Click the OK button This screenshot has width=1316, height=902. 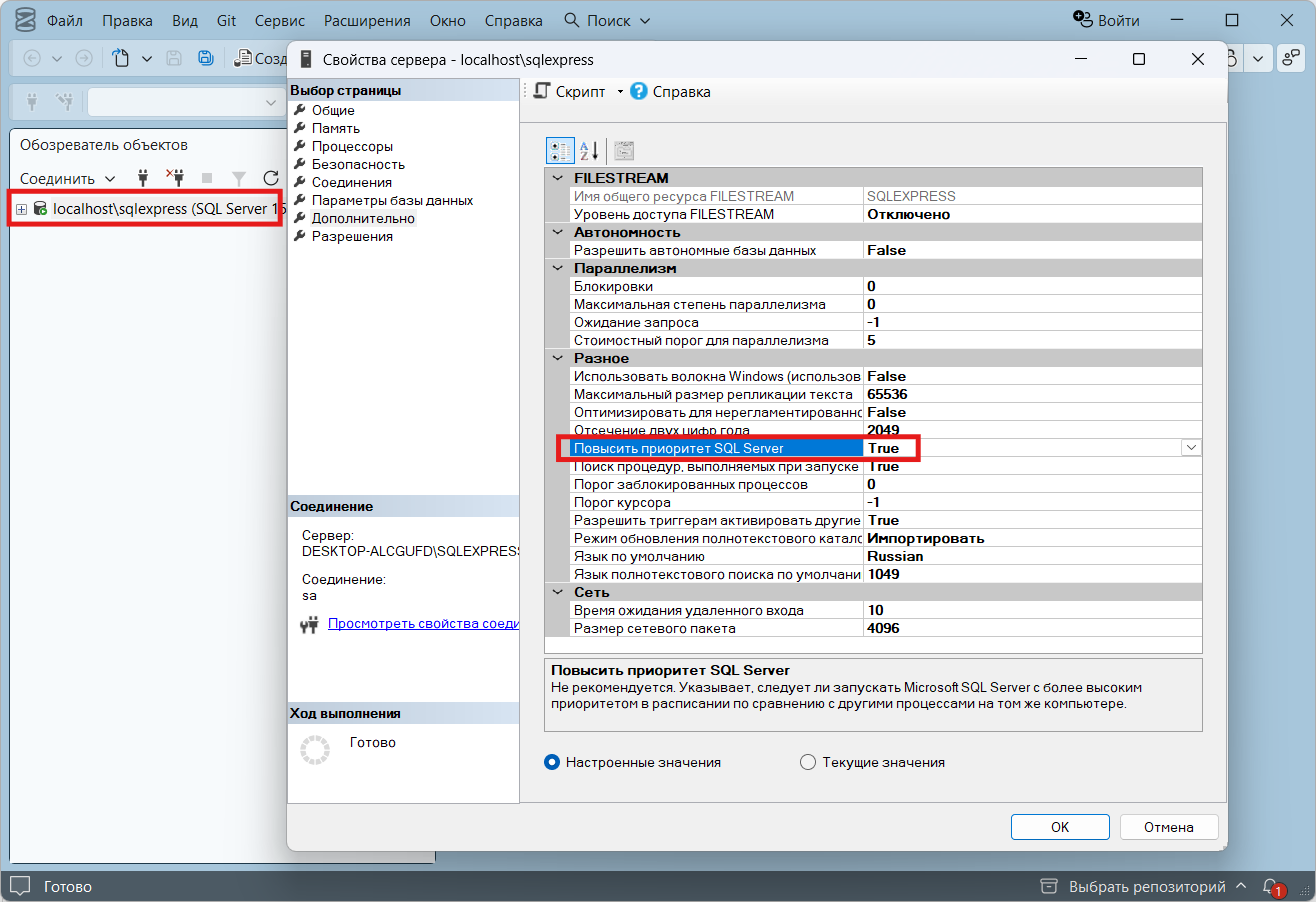pyautogui.click(x=1059, y=827)
